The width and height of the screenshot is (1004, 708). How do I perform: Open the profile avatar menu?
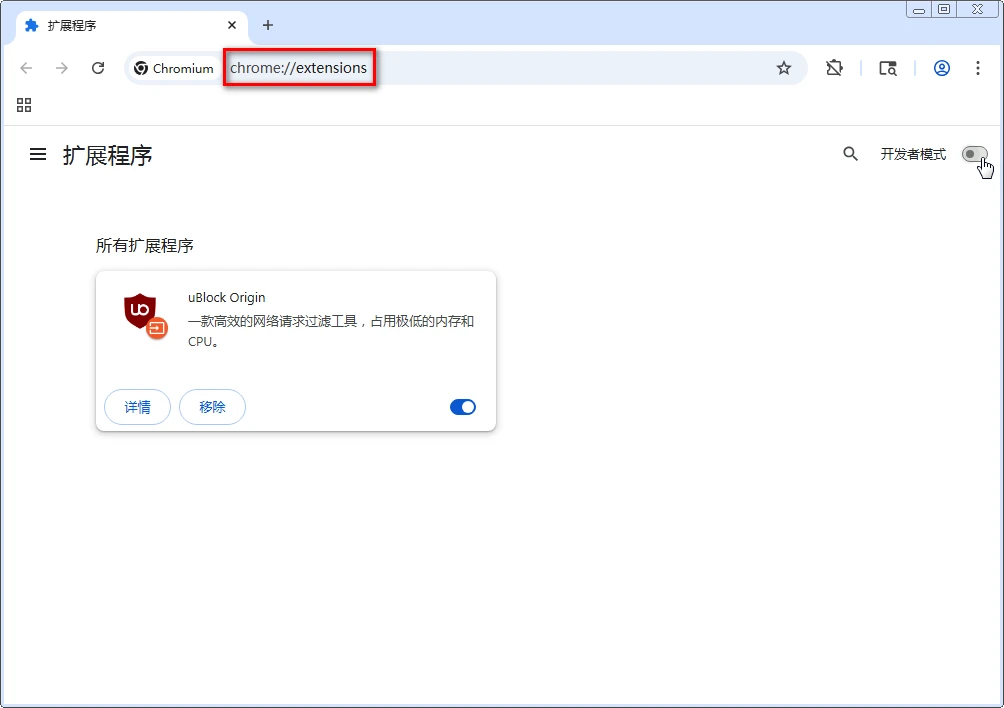(941, 68)
